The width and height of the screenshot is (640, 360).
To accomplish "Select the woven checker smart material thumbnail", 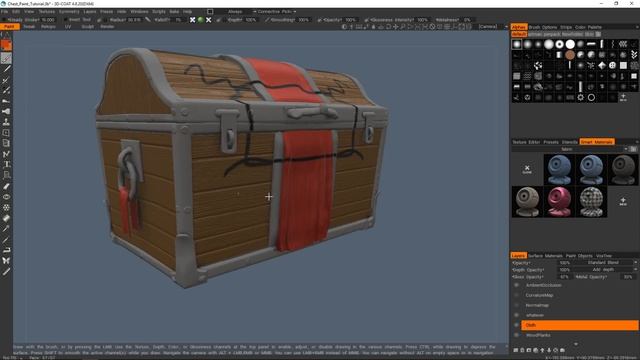I will click(x=591, y=202).
